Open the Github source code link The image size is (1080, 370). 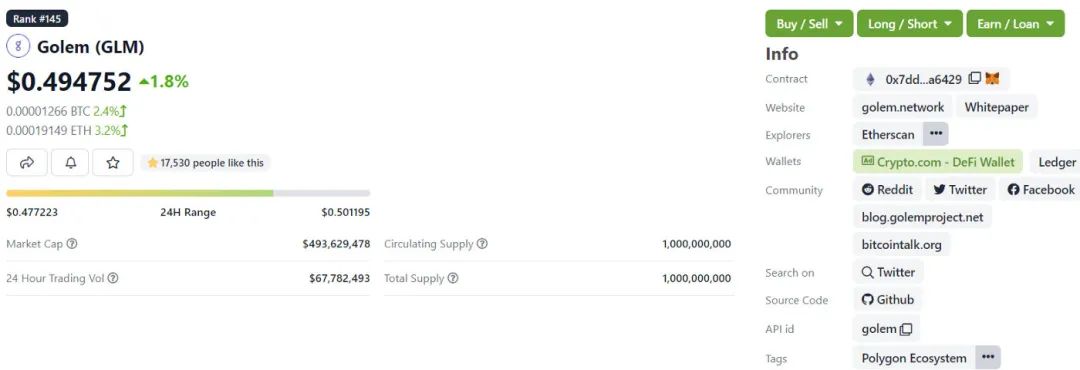coord(888,300)
